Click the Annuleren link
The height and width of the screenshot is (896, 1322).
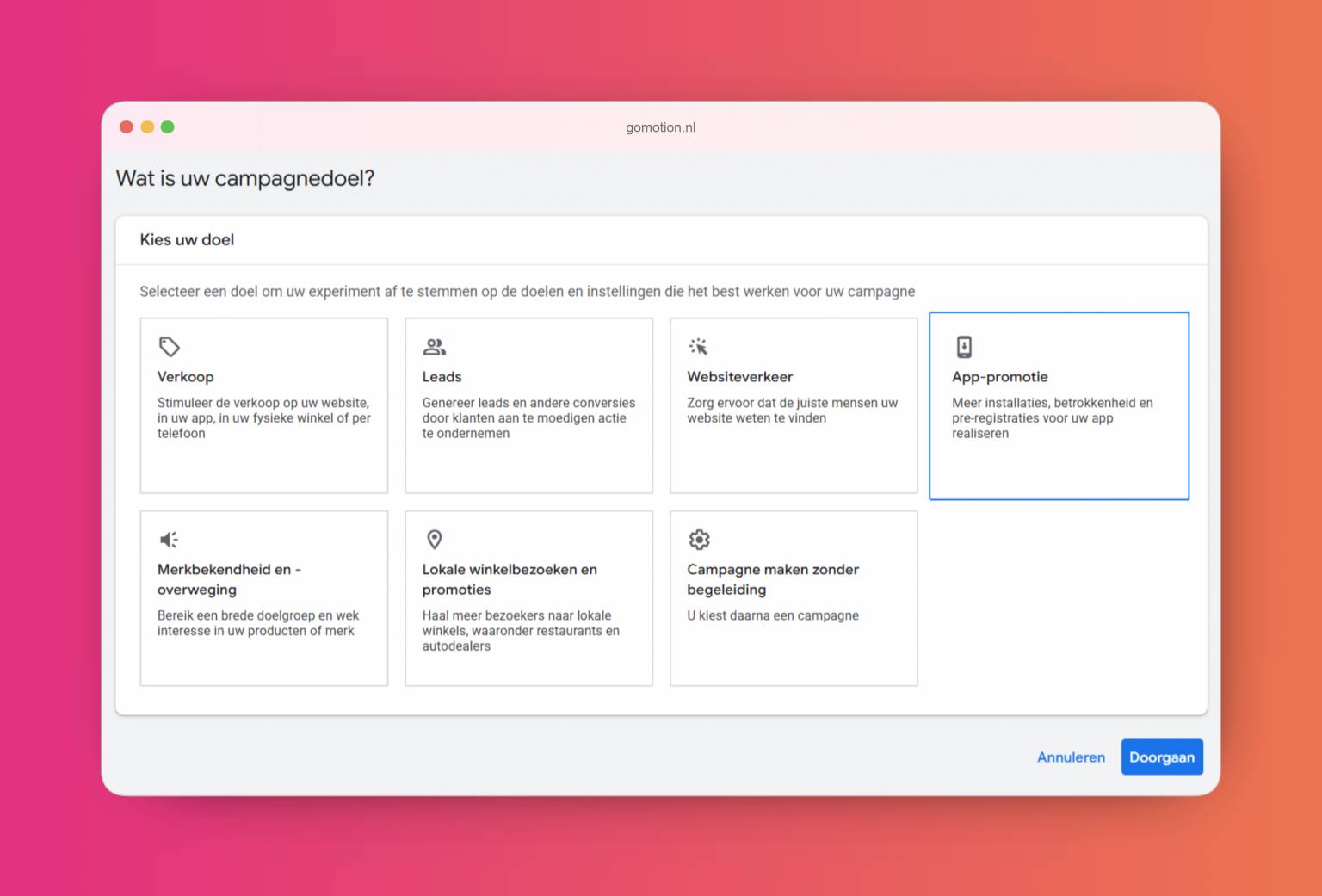(x=1071, y=757)
